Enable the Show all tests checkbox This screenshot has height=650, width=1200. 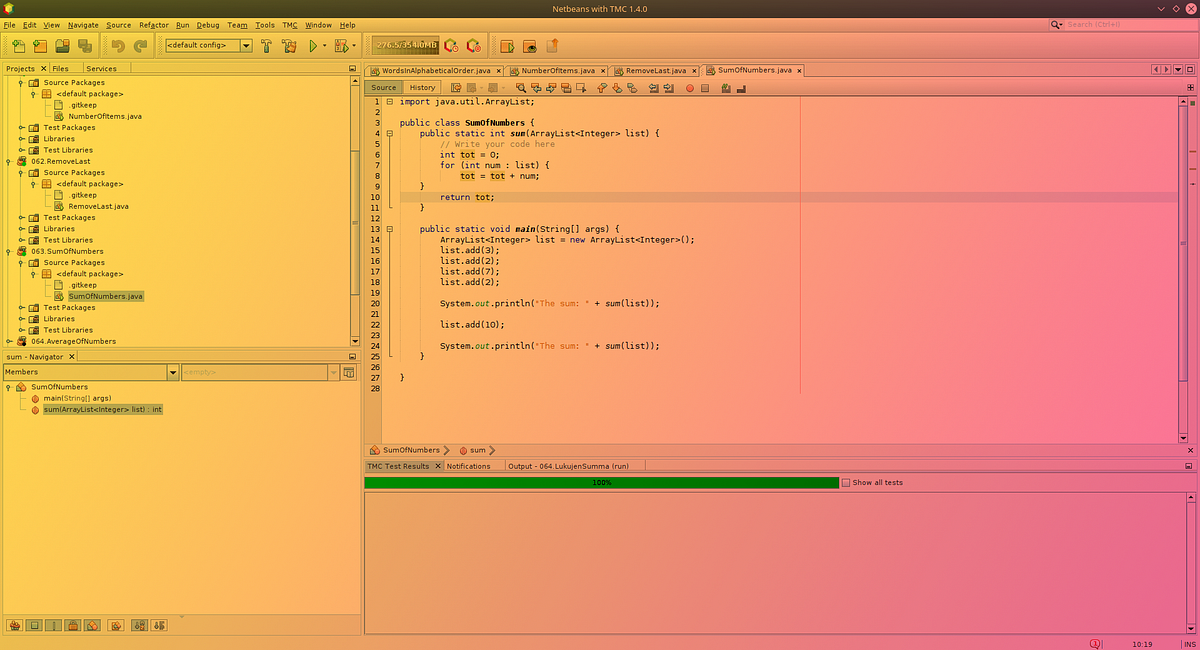click(x=846, y=483)
